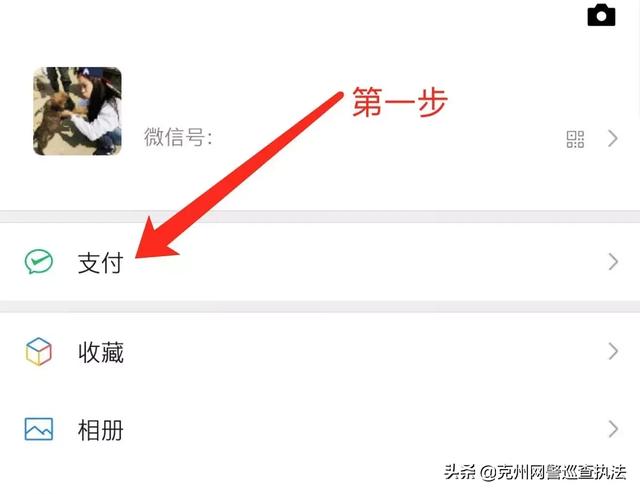
Task: Click the red 第一步 annotation text
Action: [400, 102]
